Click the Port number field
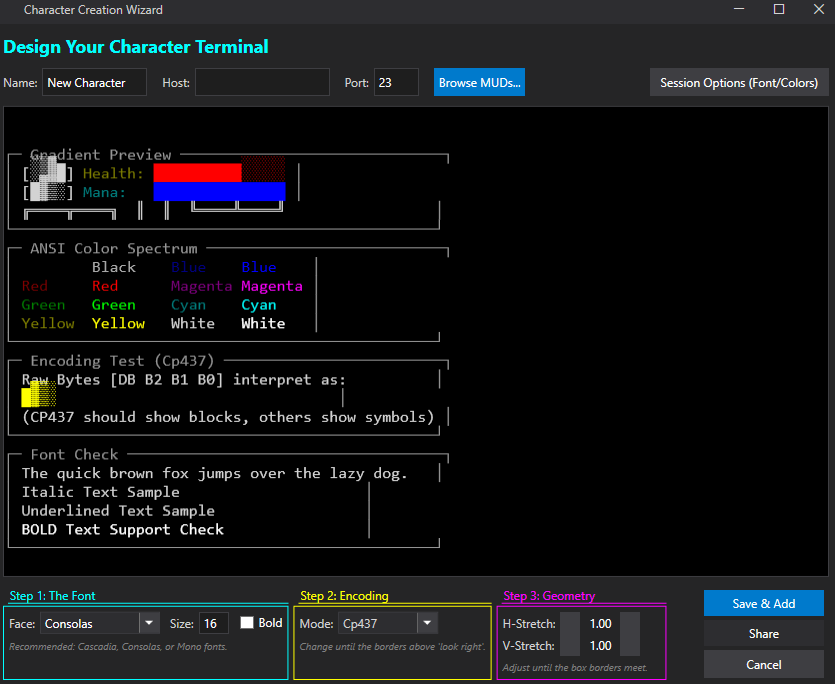 point(396,83)
